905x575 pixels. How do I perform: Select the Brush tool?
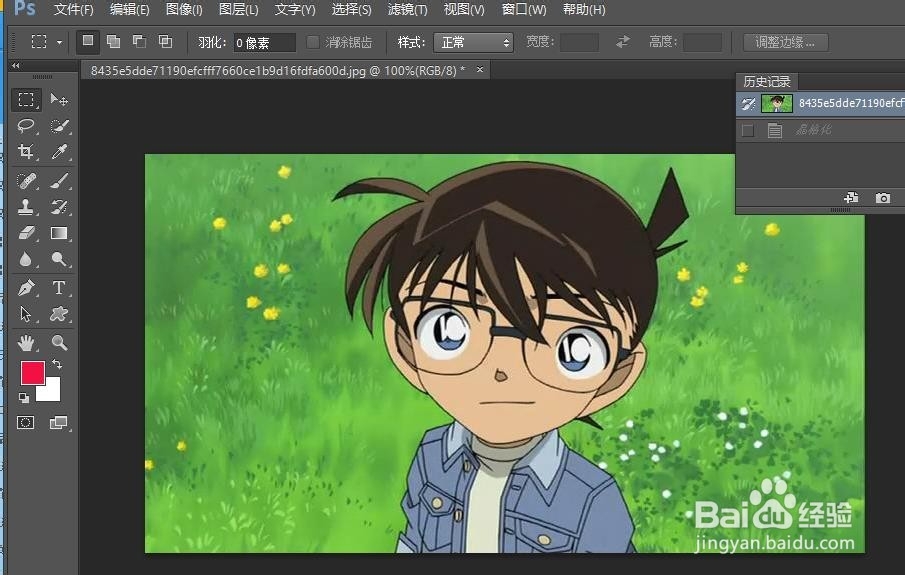[x=58, y=181]
